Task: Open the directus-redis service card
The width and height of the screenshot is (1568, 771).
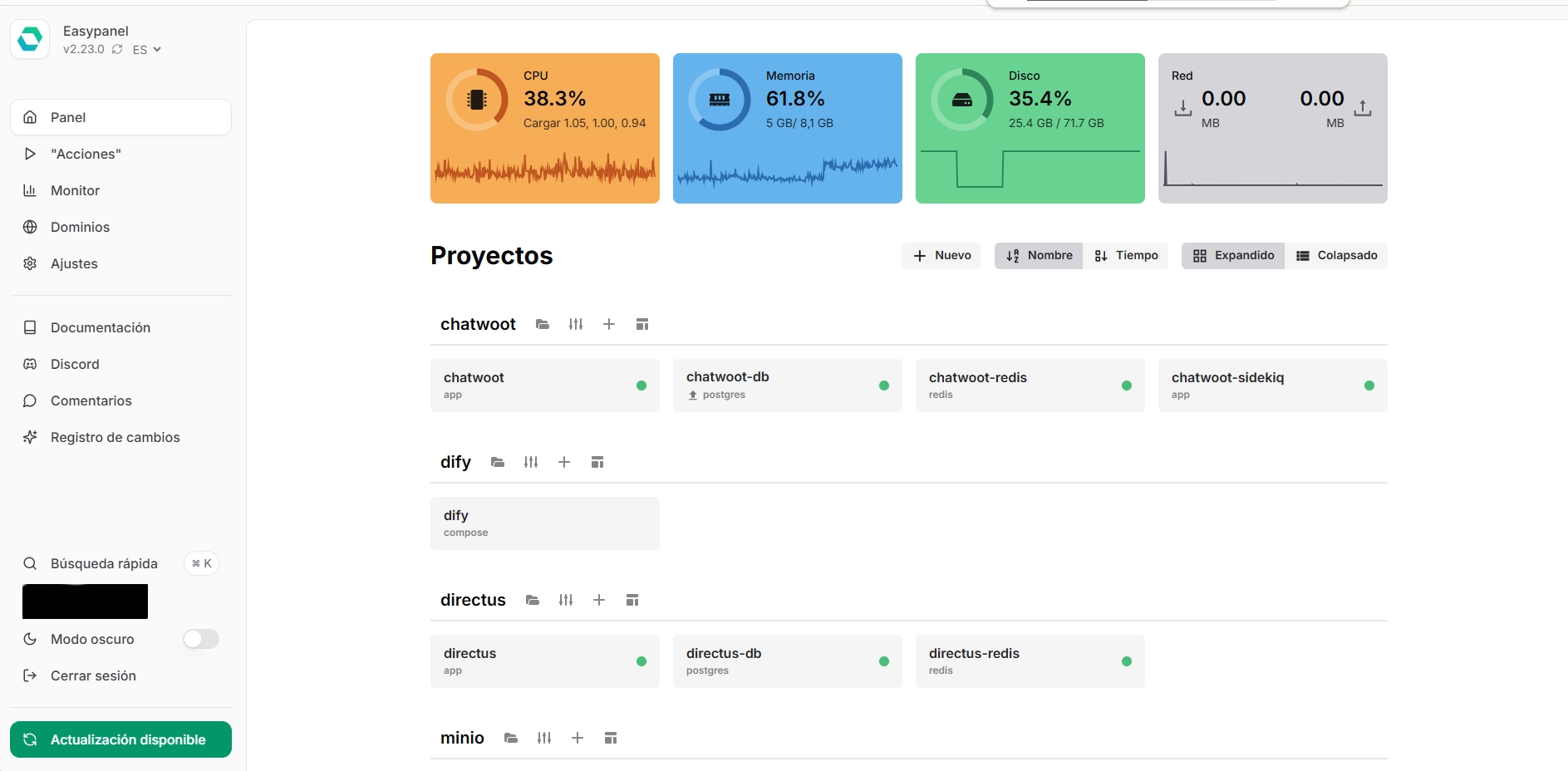Action: click(x=1030, y=661)
